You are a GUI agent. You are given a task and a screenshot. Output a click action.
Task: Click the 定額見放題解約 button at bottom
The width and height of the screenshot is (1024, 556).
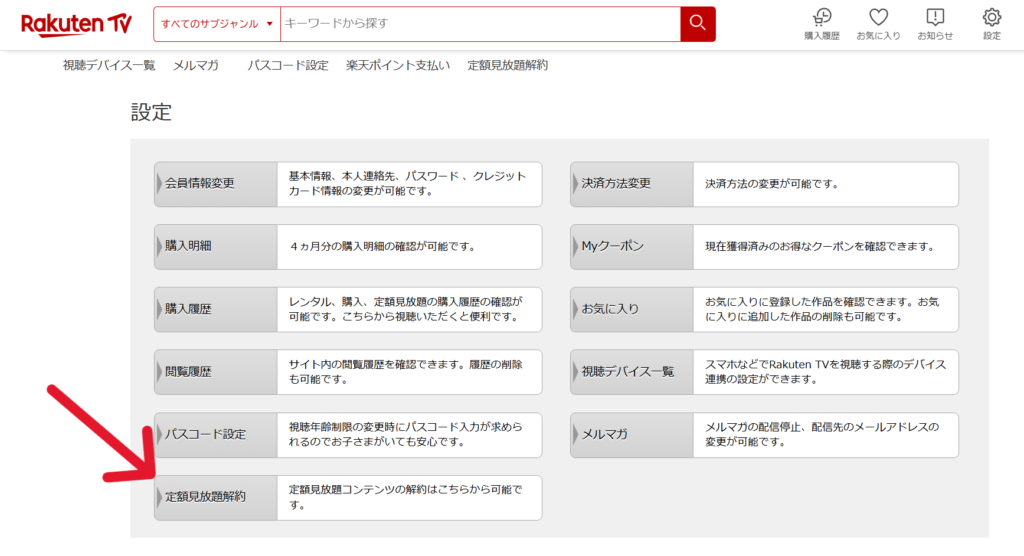coord(215,497)
